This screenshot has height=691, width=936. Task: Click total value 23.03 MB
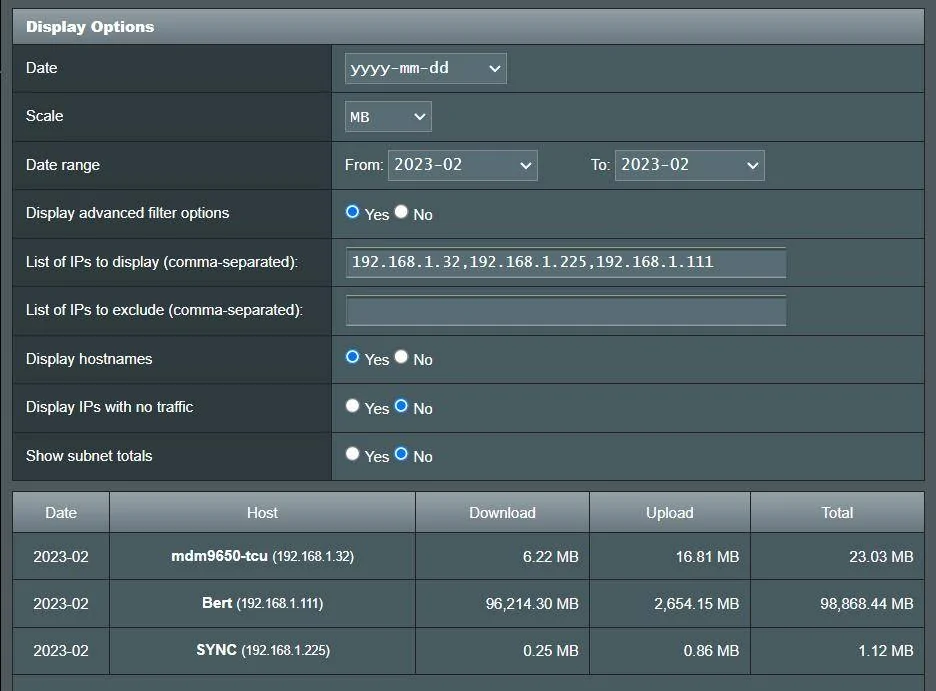881,557
